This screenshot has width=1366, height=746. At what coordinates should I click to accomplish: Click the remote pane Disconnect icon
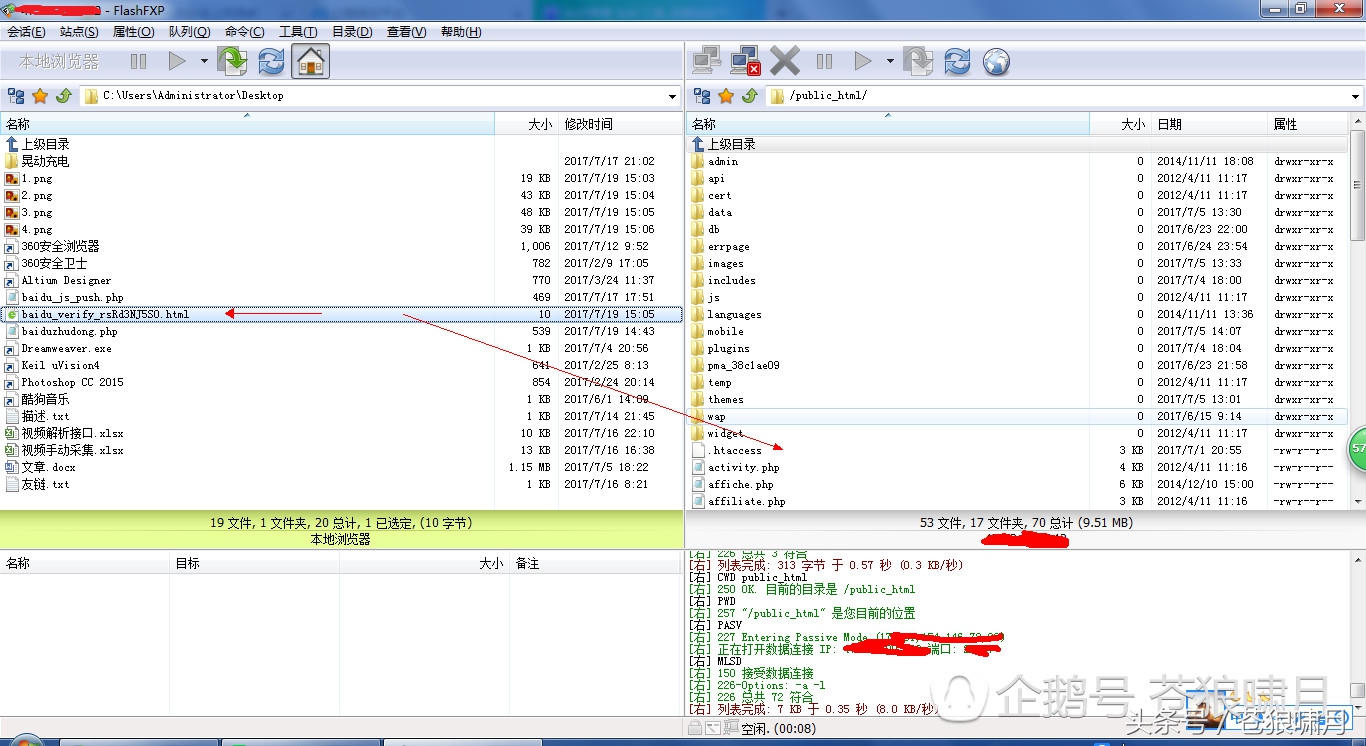(745, 62)
